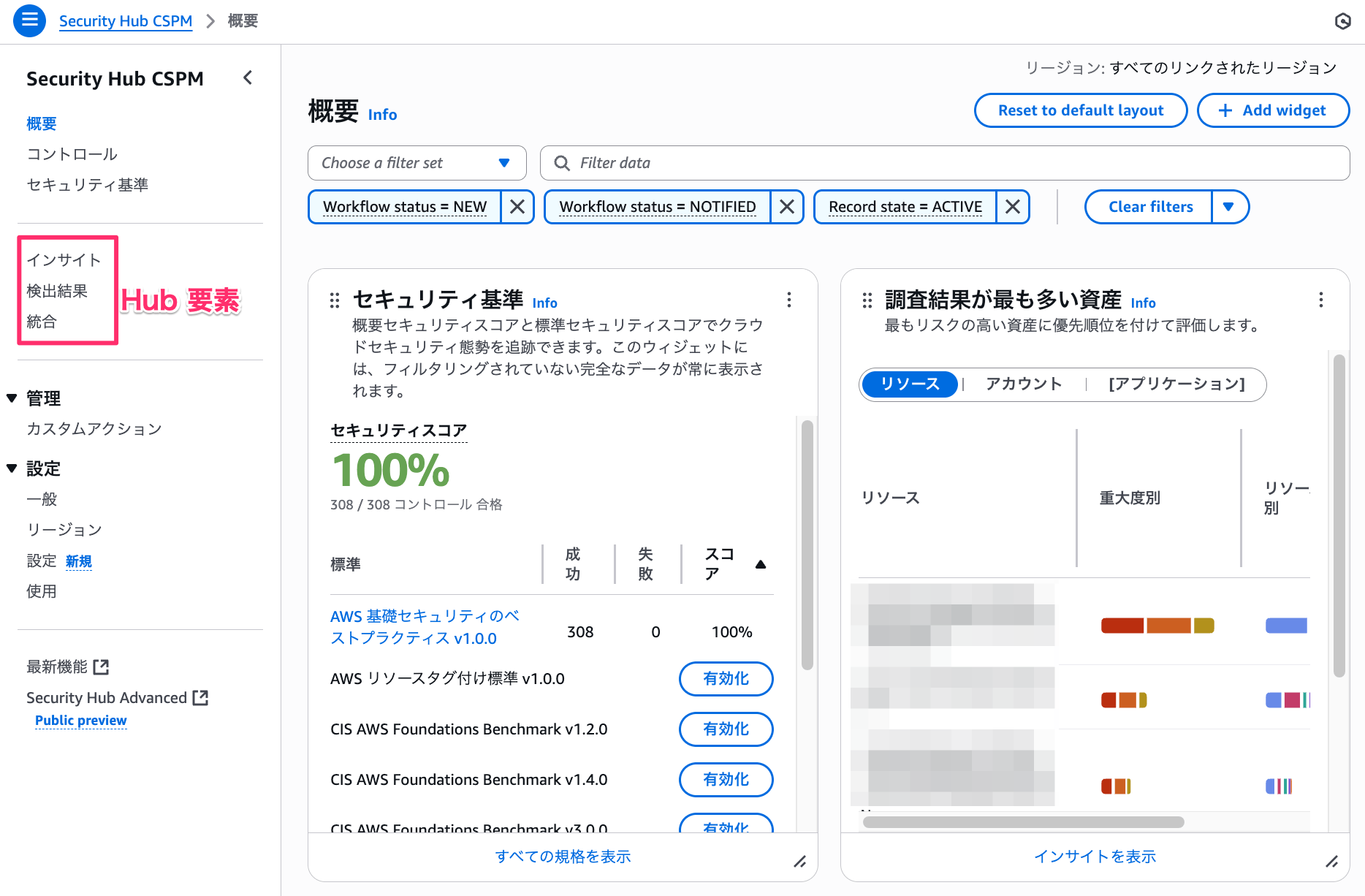Open the Public preview link

(x=81, y=721)
